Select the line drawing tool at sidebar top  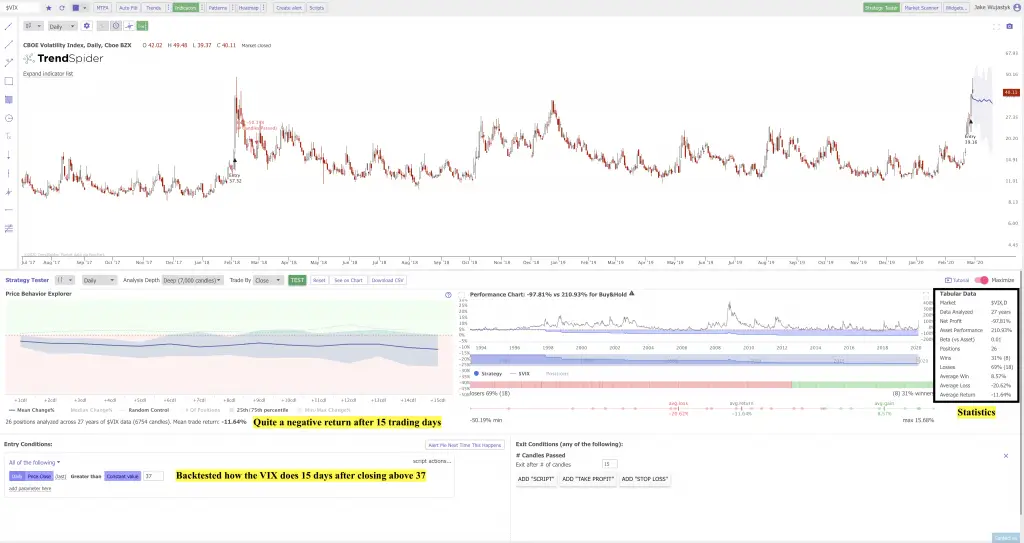point(8,27)
